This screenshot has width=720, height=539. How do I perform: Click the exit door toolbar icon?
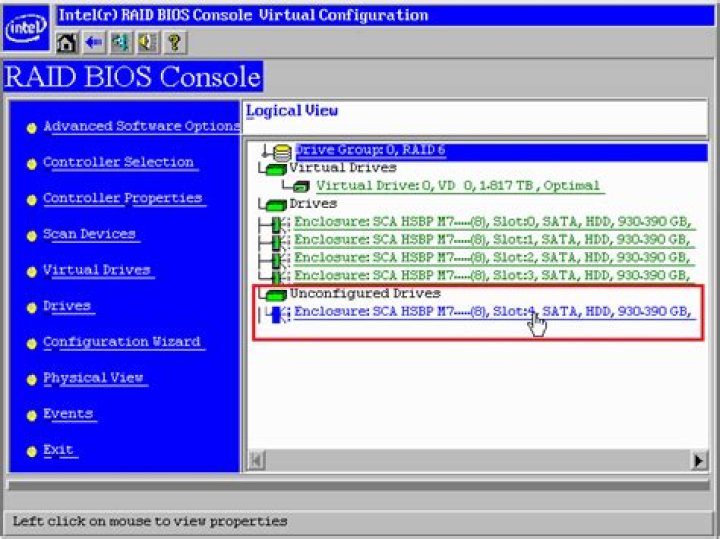pos(121,43)
